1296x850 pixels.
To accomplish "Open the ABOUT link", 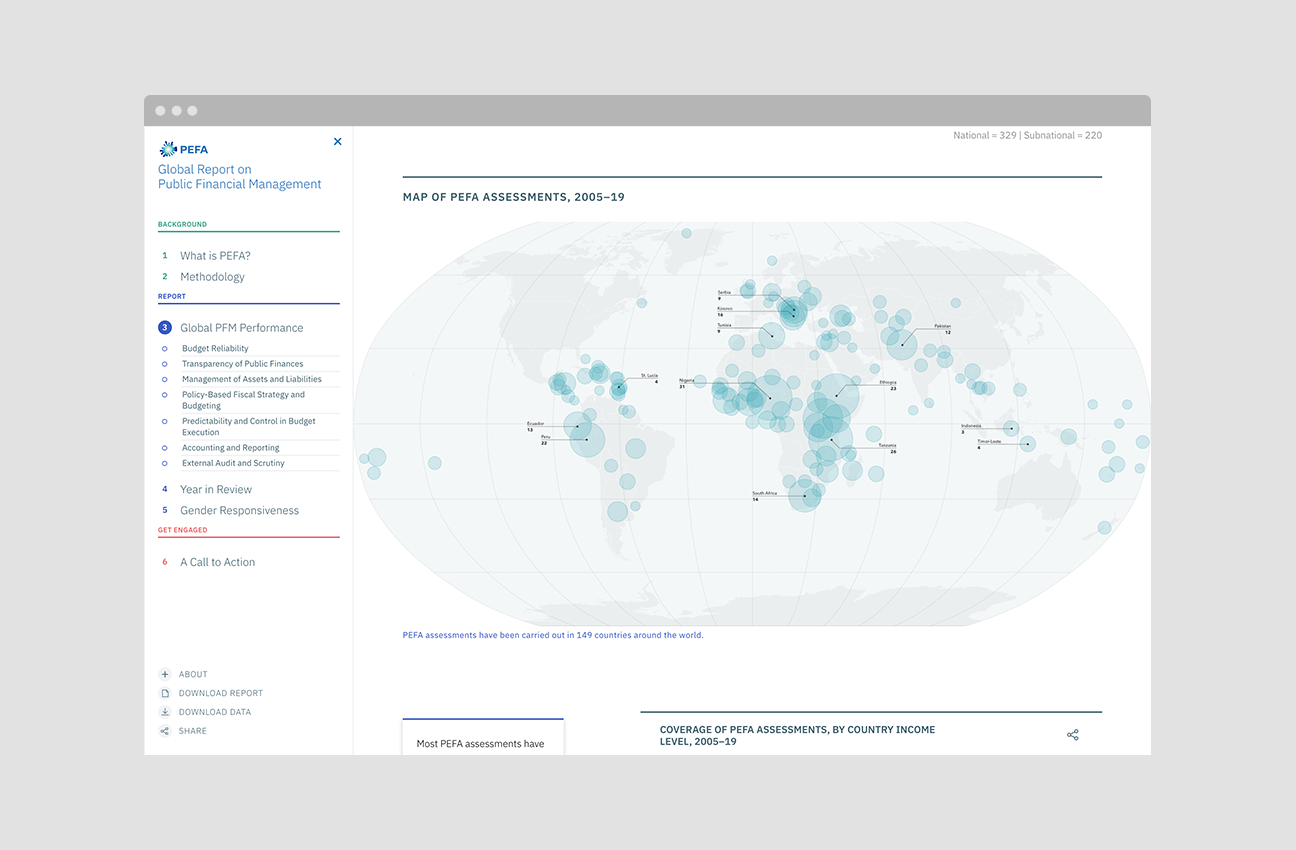I will tap(193, 675).
